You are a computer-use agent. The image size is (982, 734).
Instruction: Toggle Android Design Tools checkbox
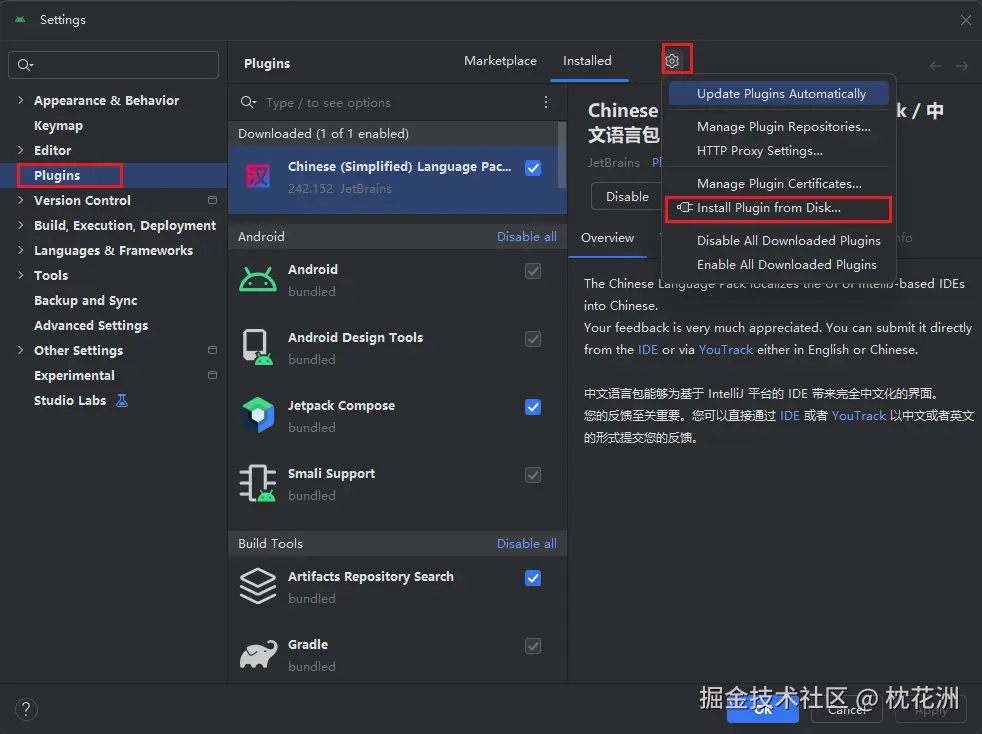click(x=533, y=339)
